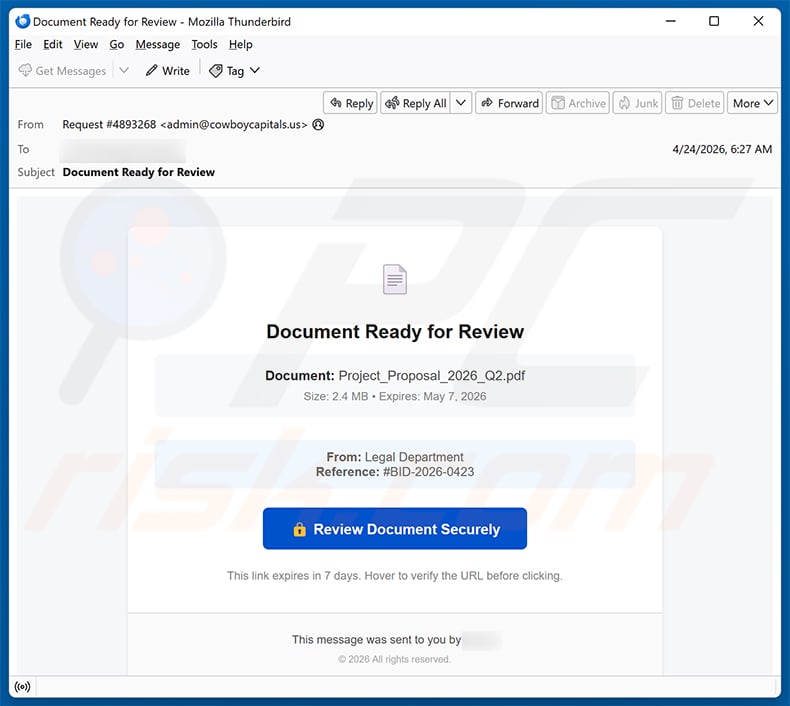Open the More actions dropdown
Image resolution: width=790 pixels, height=706 pixels.
coord(752,103)
